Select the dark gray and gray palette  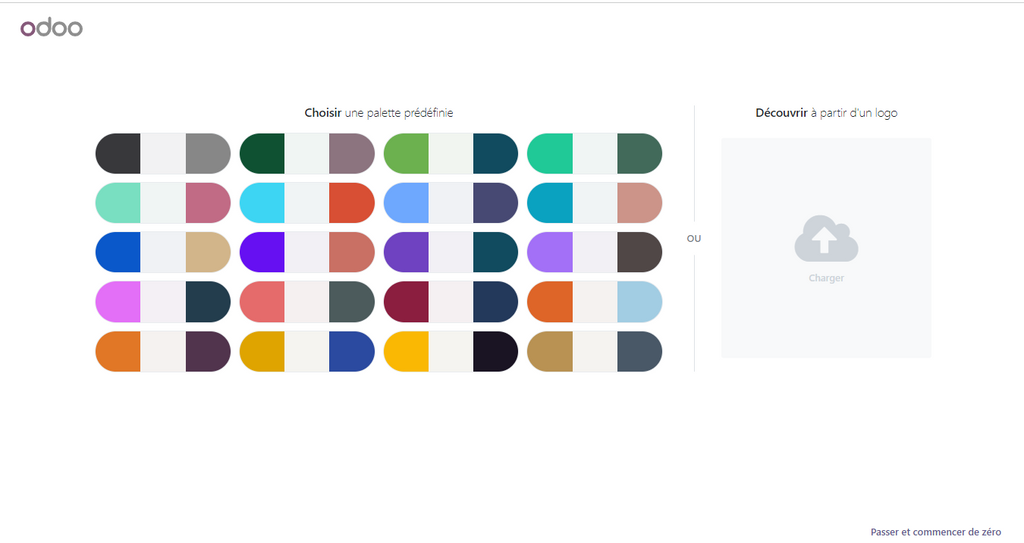click(163, 153)
